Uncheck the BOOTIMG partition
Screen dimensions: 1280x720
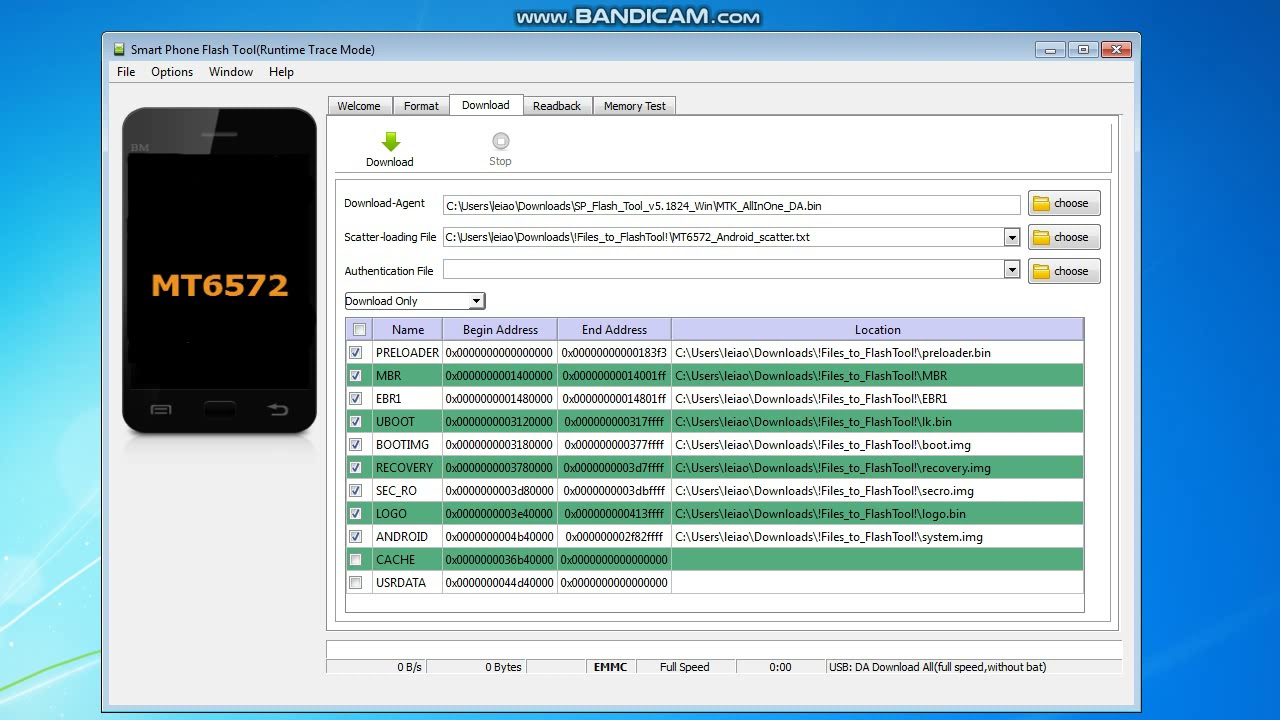(355, 445)
